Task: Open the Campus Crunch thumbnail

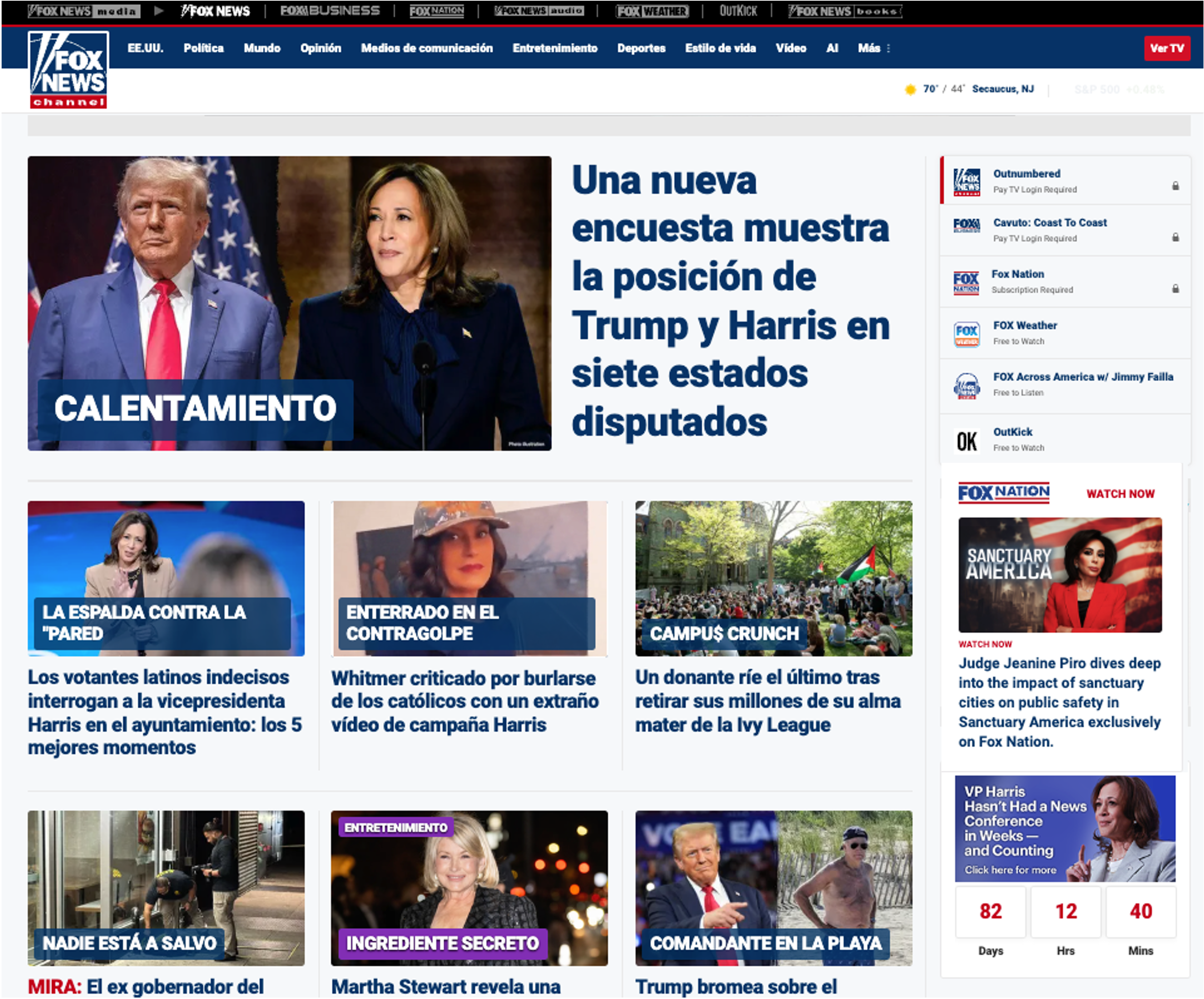Action: [x=773, y=578]
